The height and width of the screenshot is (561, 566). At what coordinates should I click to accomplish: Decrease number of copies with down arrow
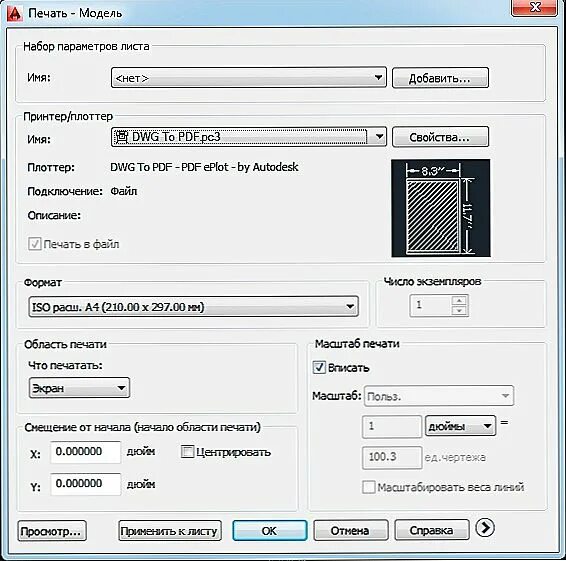(459, 310)
